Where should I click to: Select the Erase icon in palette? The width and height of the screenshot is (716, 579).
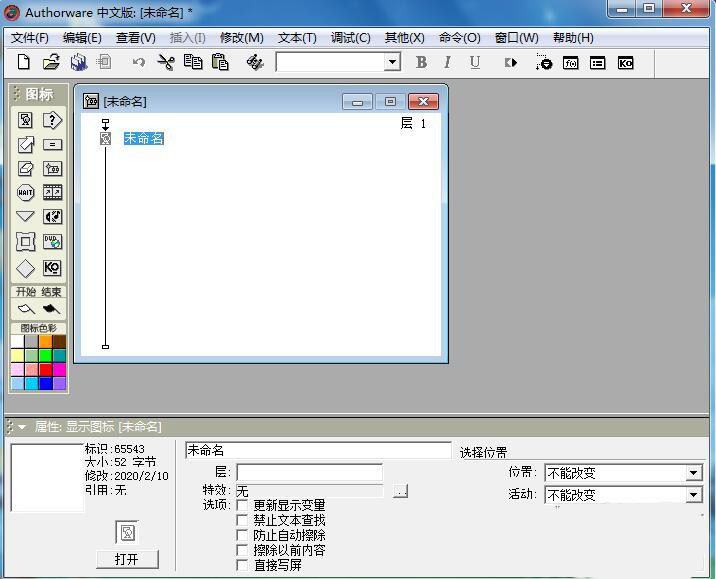26,168
